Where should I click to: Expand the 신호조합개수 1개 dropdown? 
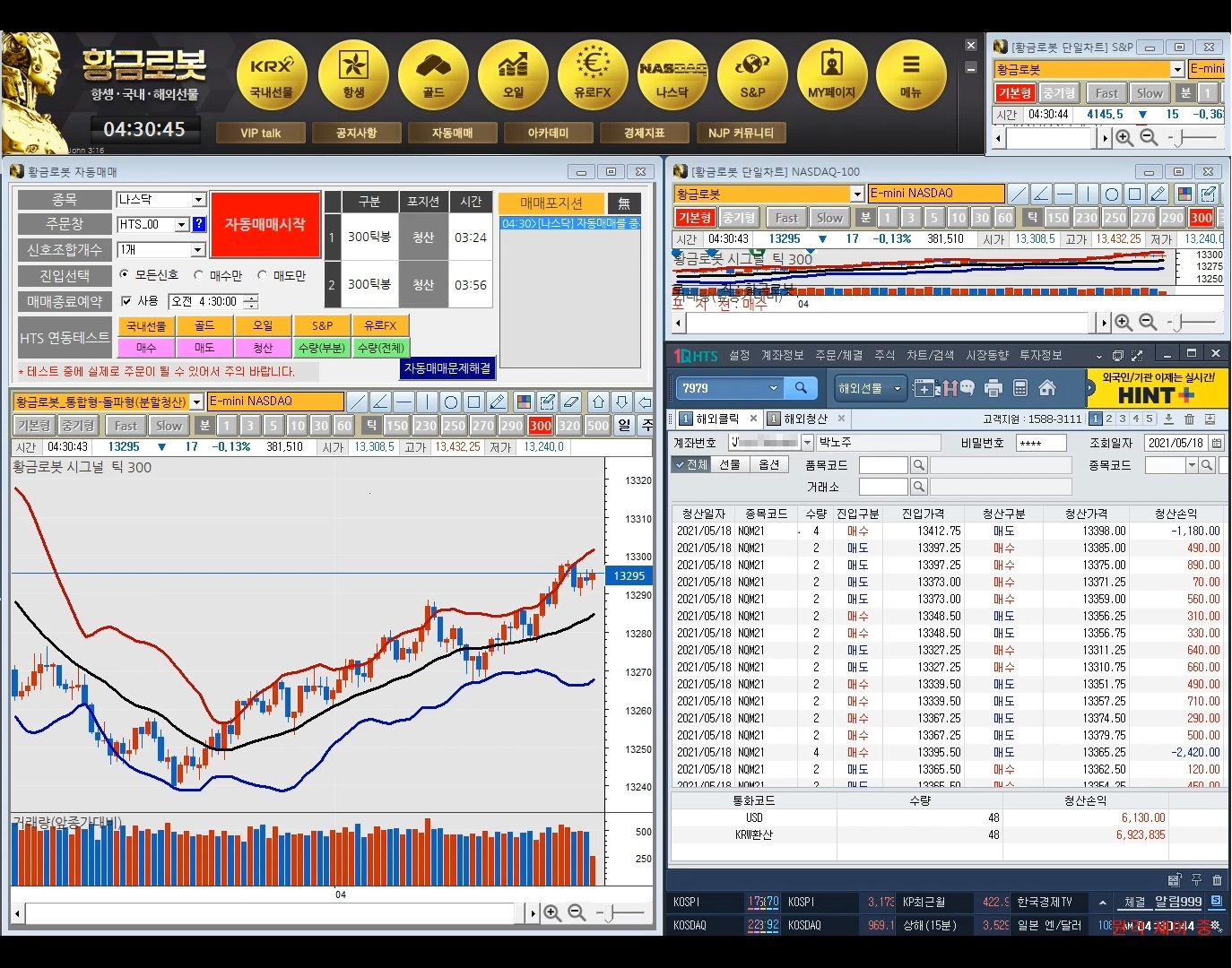(199, 250)
